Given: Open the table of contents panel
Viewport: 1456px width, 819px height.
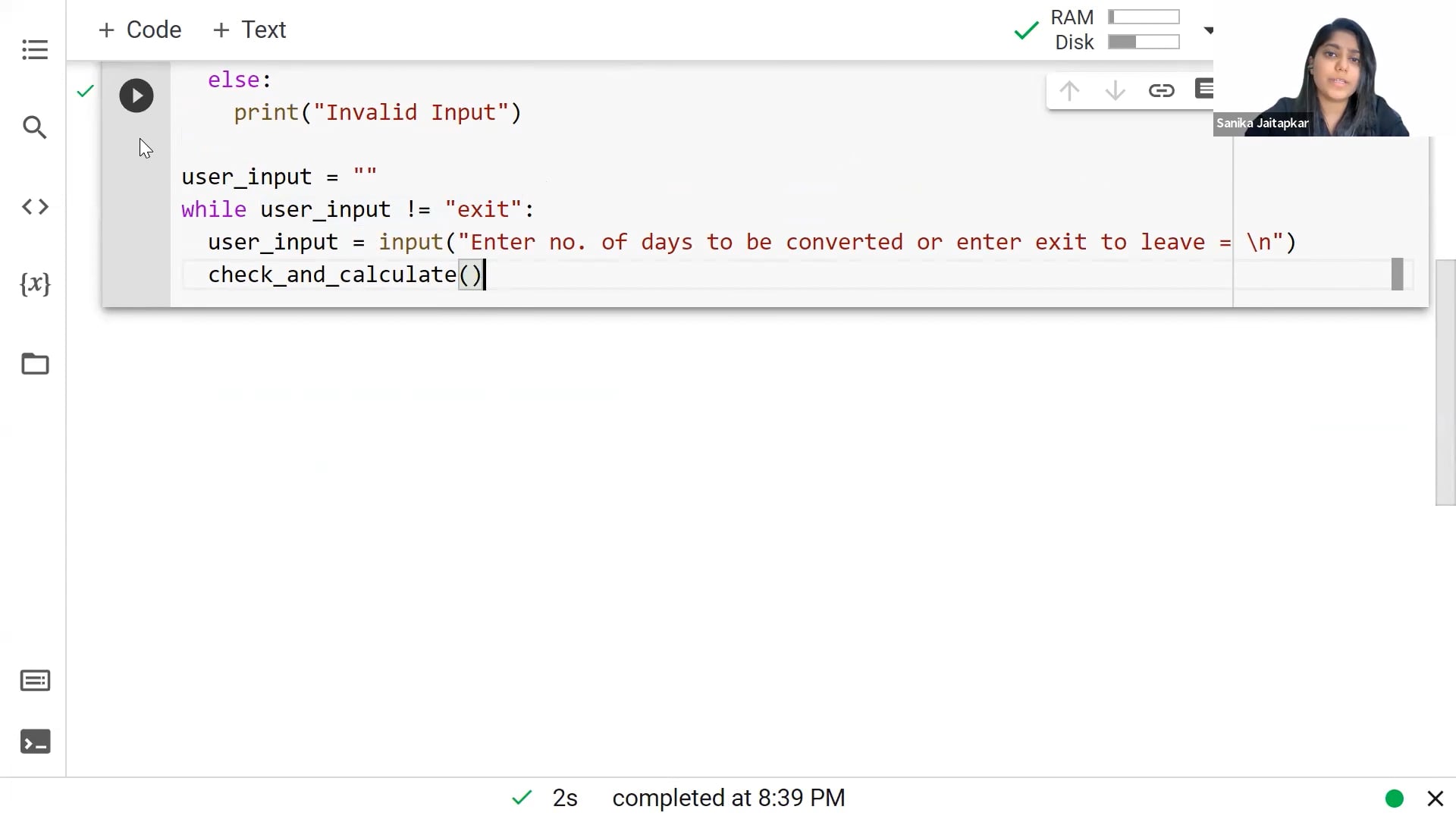Looking at the screenshot, I should click(x=35, y=50).
